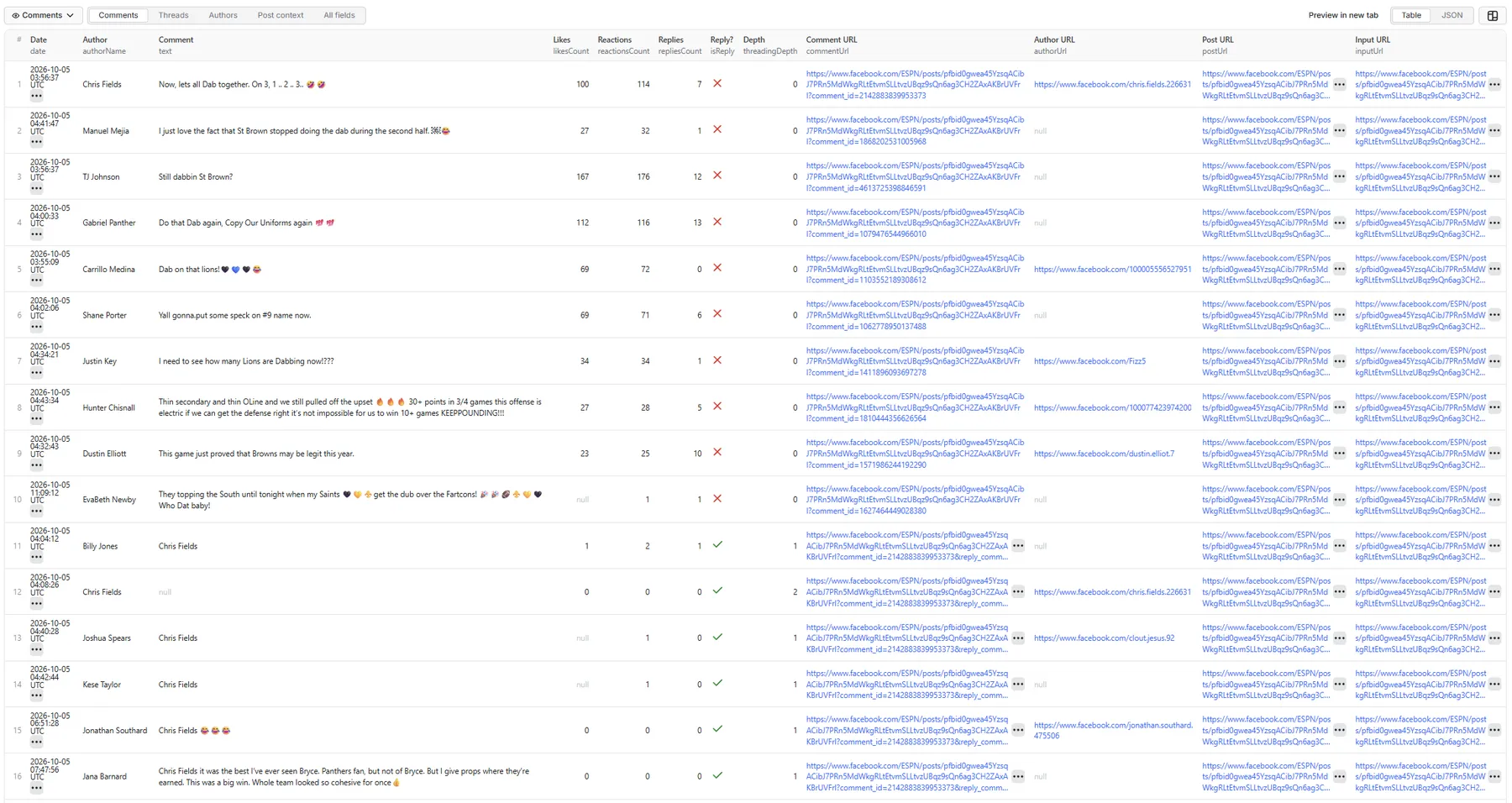Image resolution: width=1512 pixels, height=803 pixels.
Task: Click isReply X icon for Dustin Elliott
Action: (x=717, y=452)
